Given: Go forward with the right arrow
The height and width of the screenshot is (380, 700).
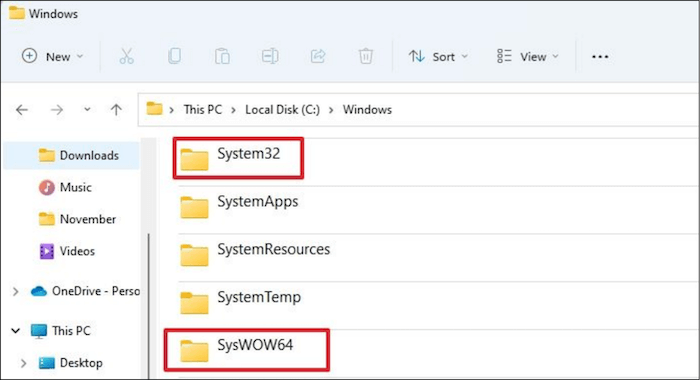Looking at the screenshot, I should pyautogui.click(x=57, y=110).
